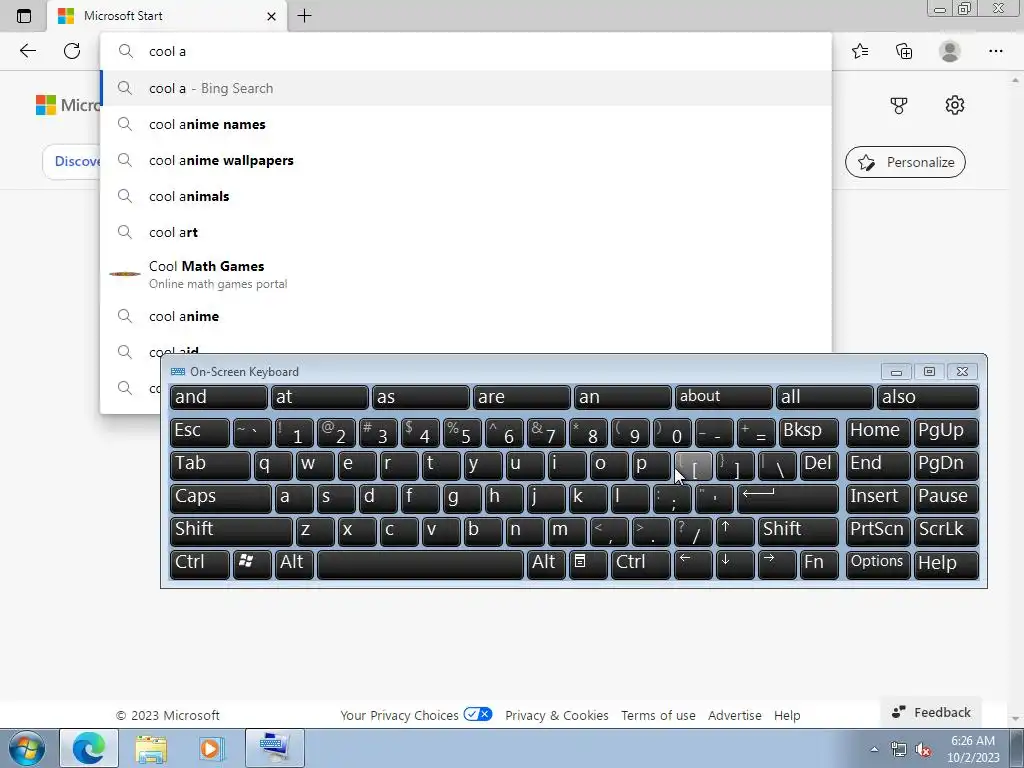Toggle the left Ctrl key

point(200,563)
